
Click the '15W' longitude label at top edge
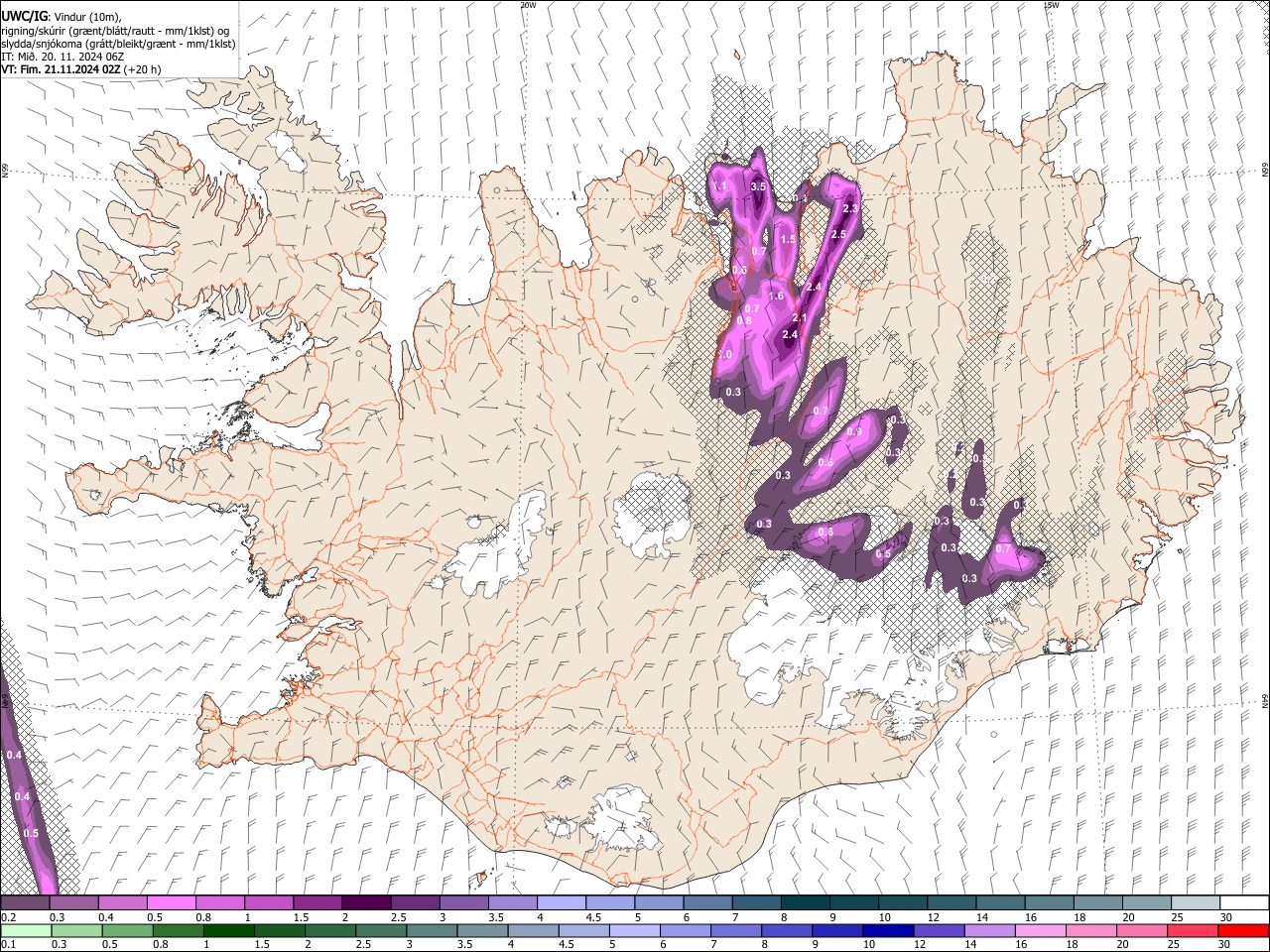(x=1051, y=5)
